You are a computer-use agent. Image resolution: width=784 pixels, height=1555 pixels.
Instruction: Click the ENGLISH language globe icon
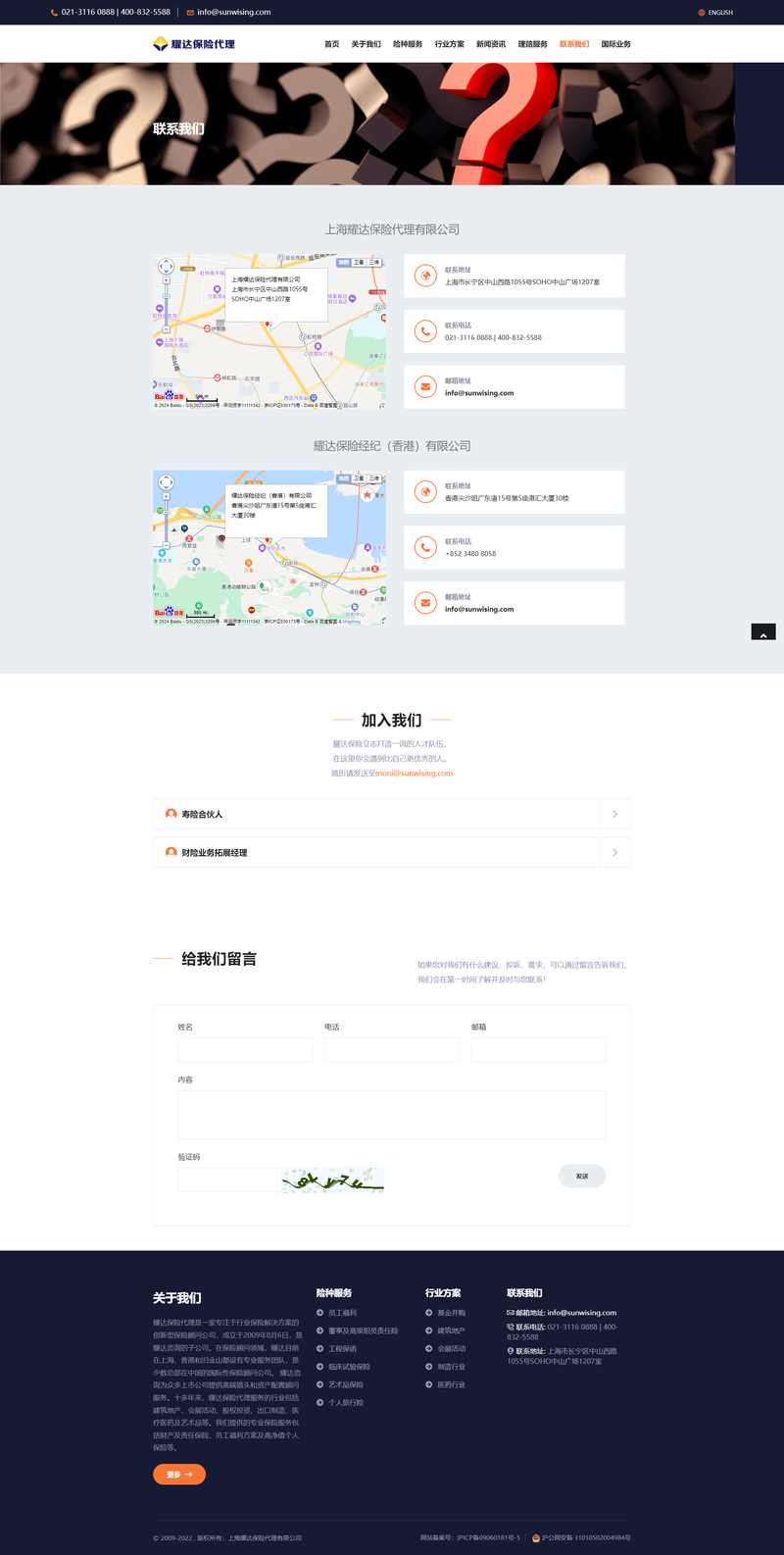point(702,13)
